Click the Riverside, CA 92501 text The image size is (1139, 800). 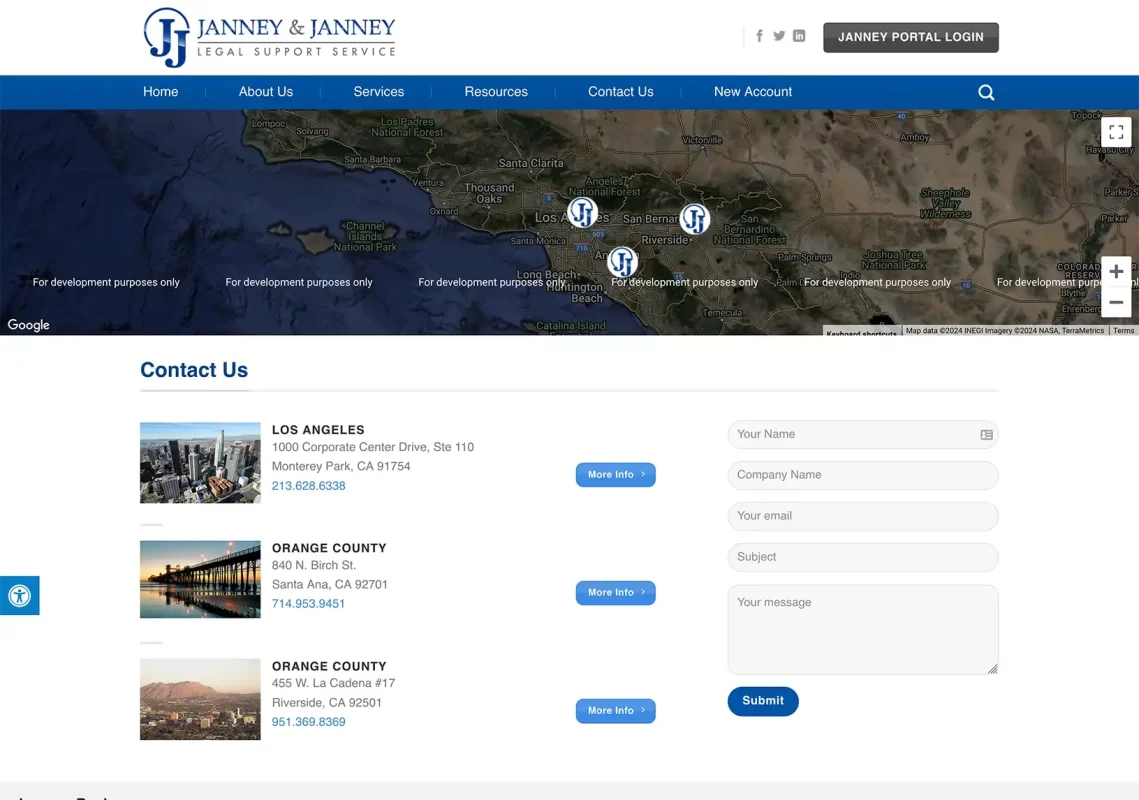327,703
